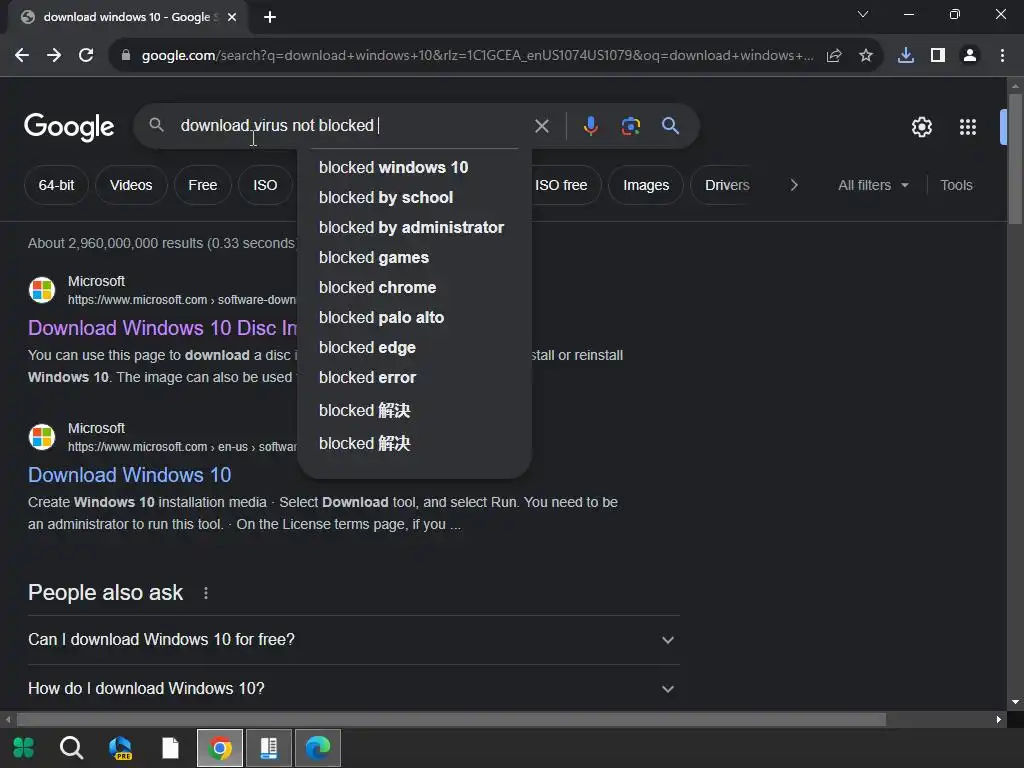Select suggestion 'blocked by school'

point(414,197)
